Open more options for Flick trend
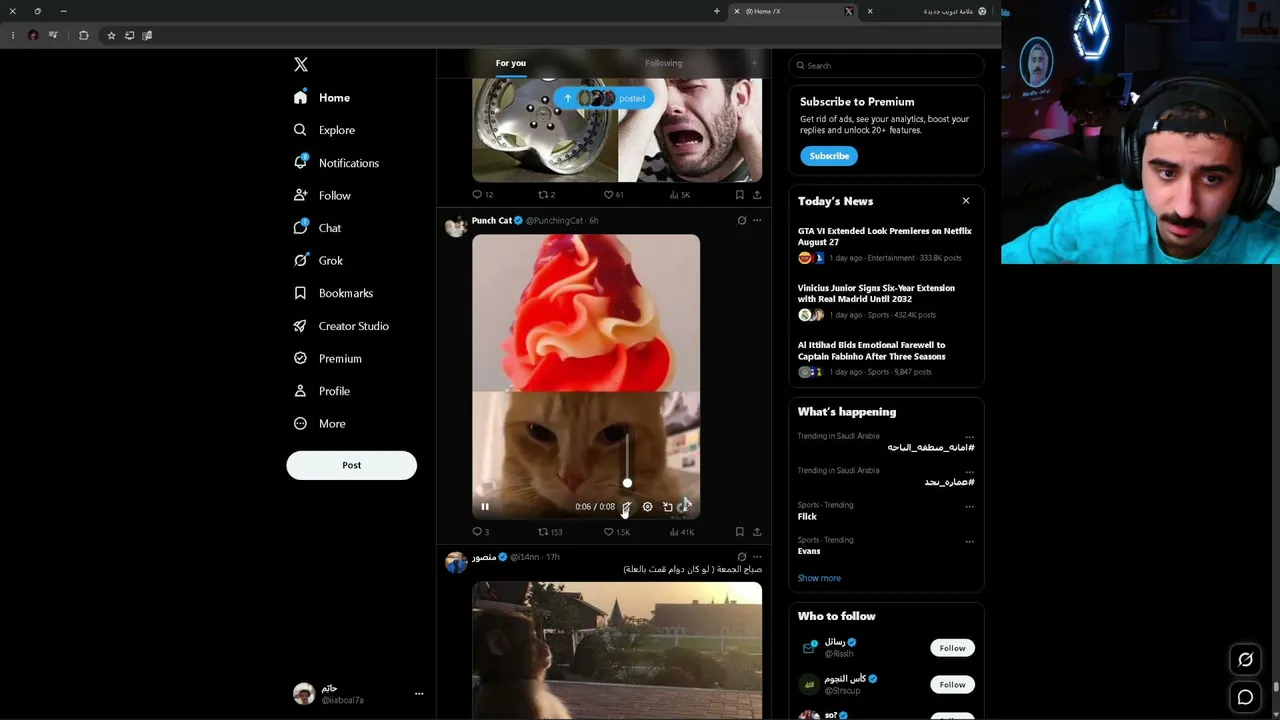The image size is (1280, 720). tap(969, 507)
